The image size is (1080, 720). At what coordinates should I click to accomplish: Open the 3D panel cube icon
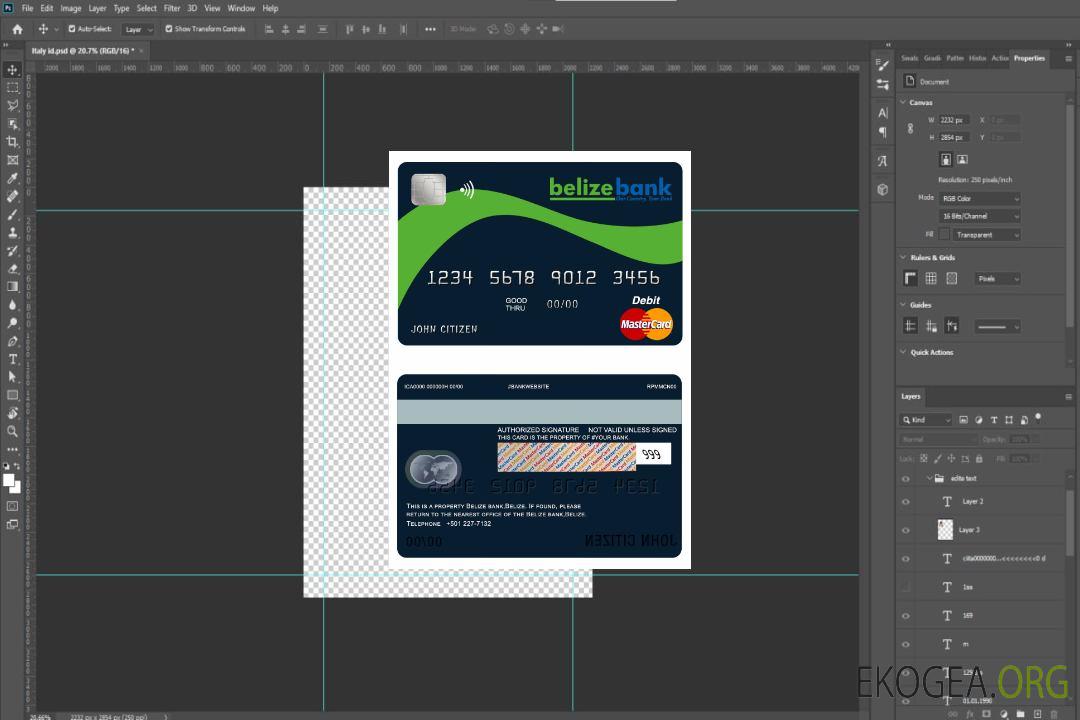coord(883,189)
